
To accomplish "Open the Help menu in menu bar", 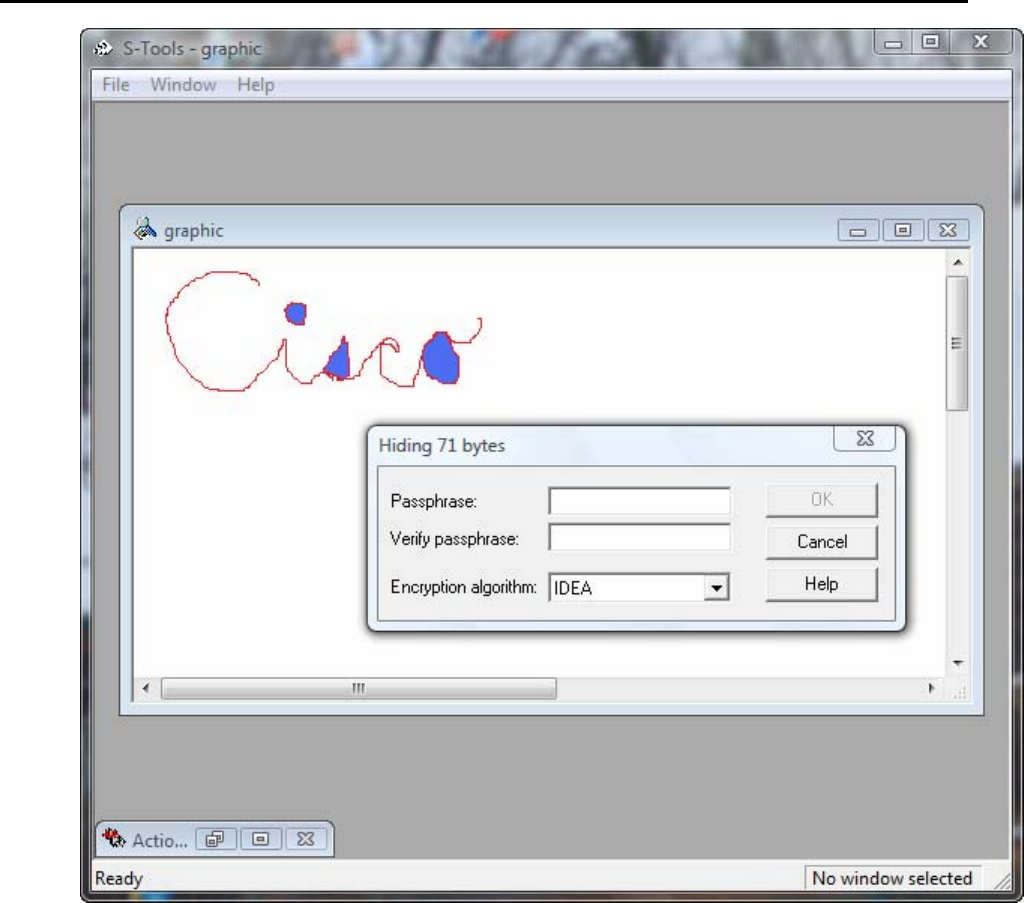I will (x=255, y=85).
